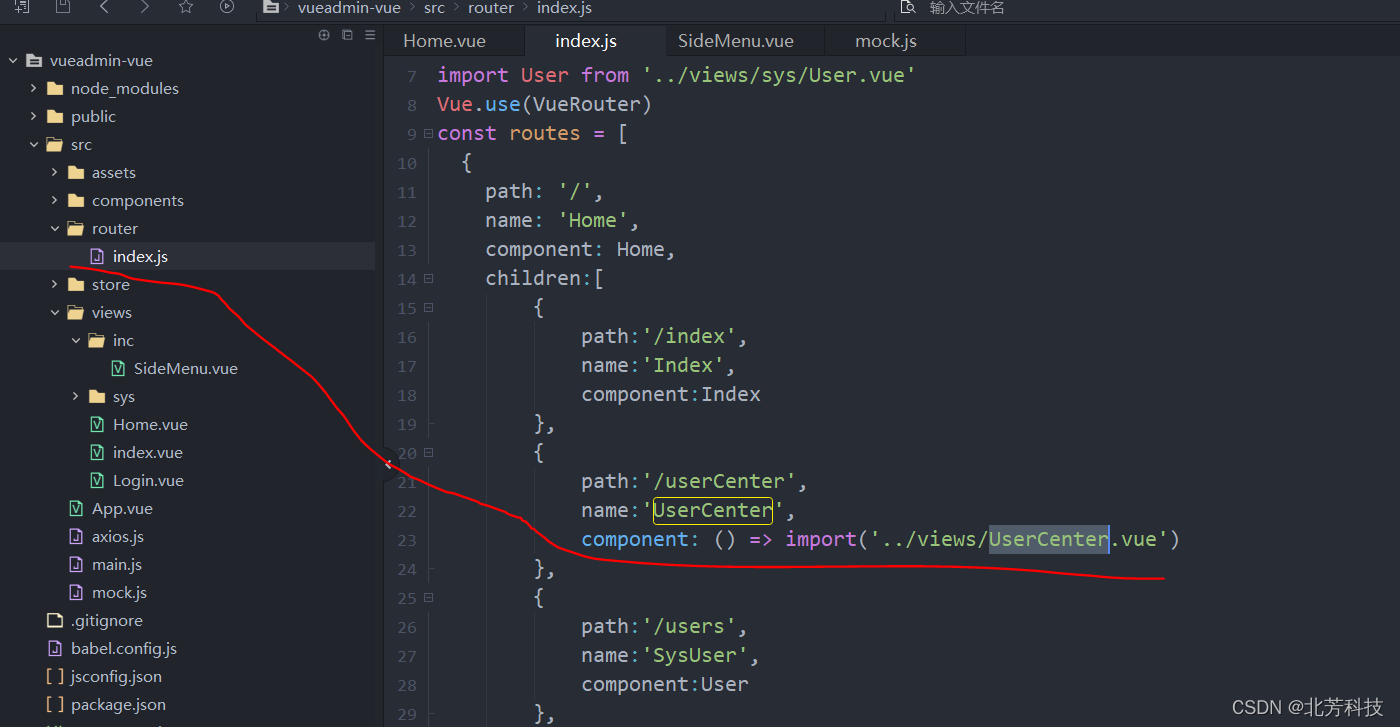
Task: Click the star favorites icon
Action: (x=186, y=7)
